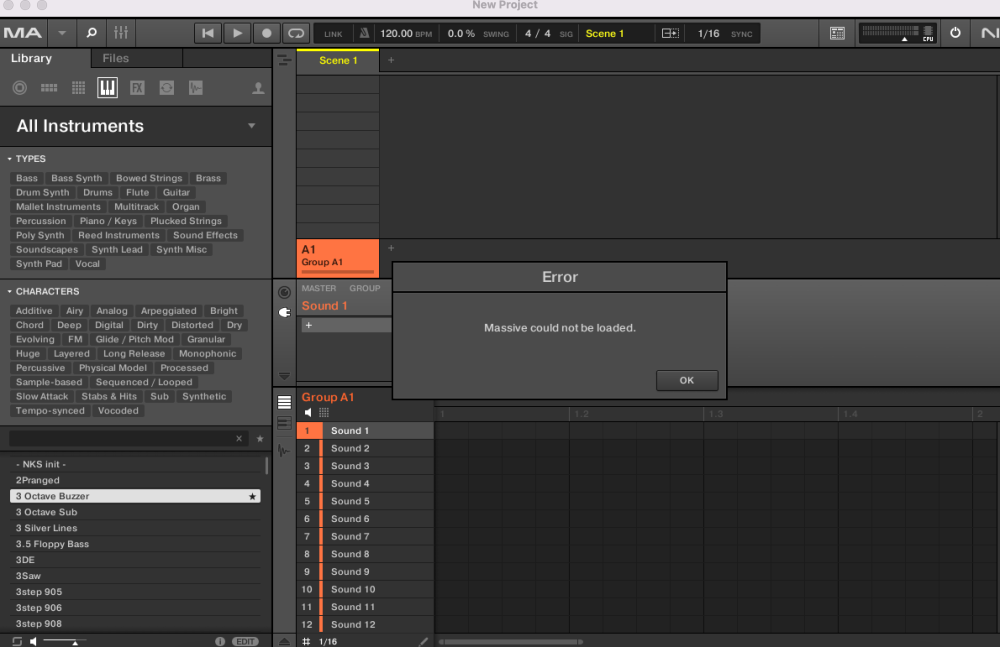1000x647 pixels.
Task: Select the FX effects filter icon
Action: [x=137, y=88]
